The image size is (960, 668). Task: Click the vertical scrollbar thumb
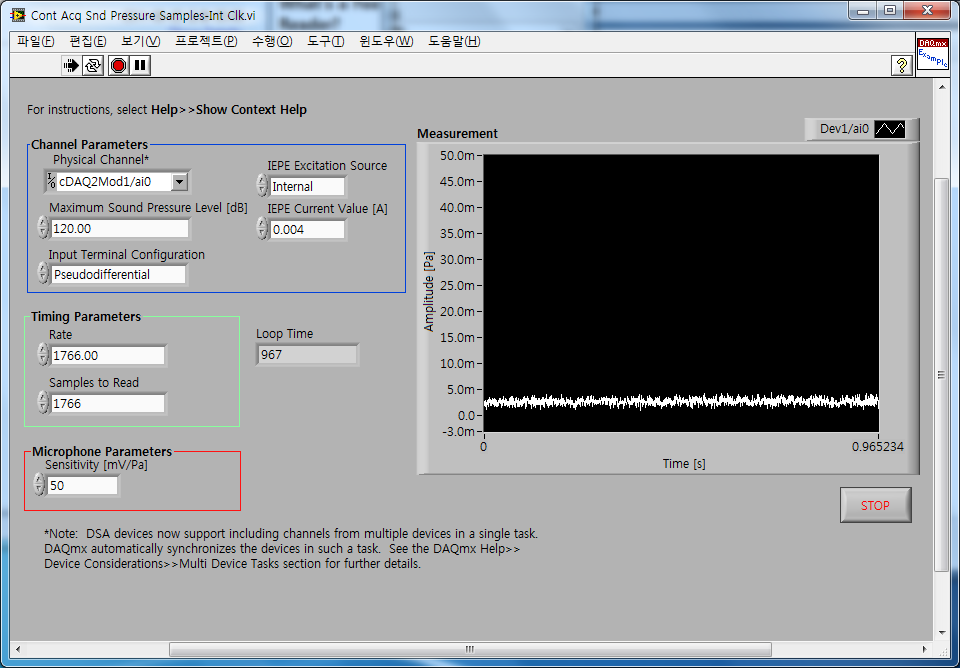click(x=942, y=375)
